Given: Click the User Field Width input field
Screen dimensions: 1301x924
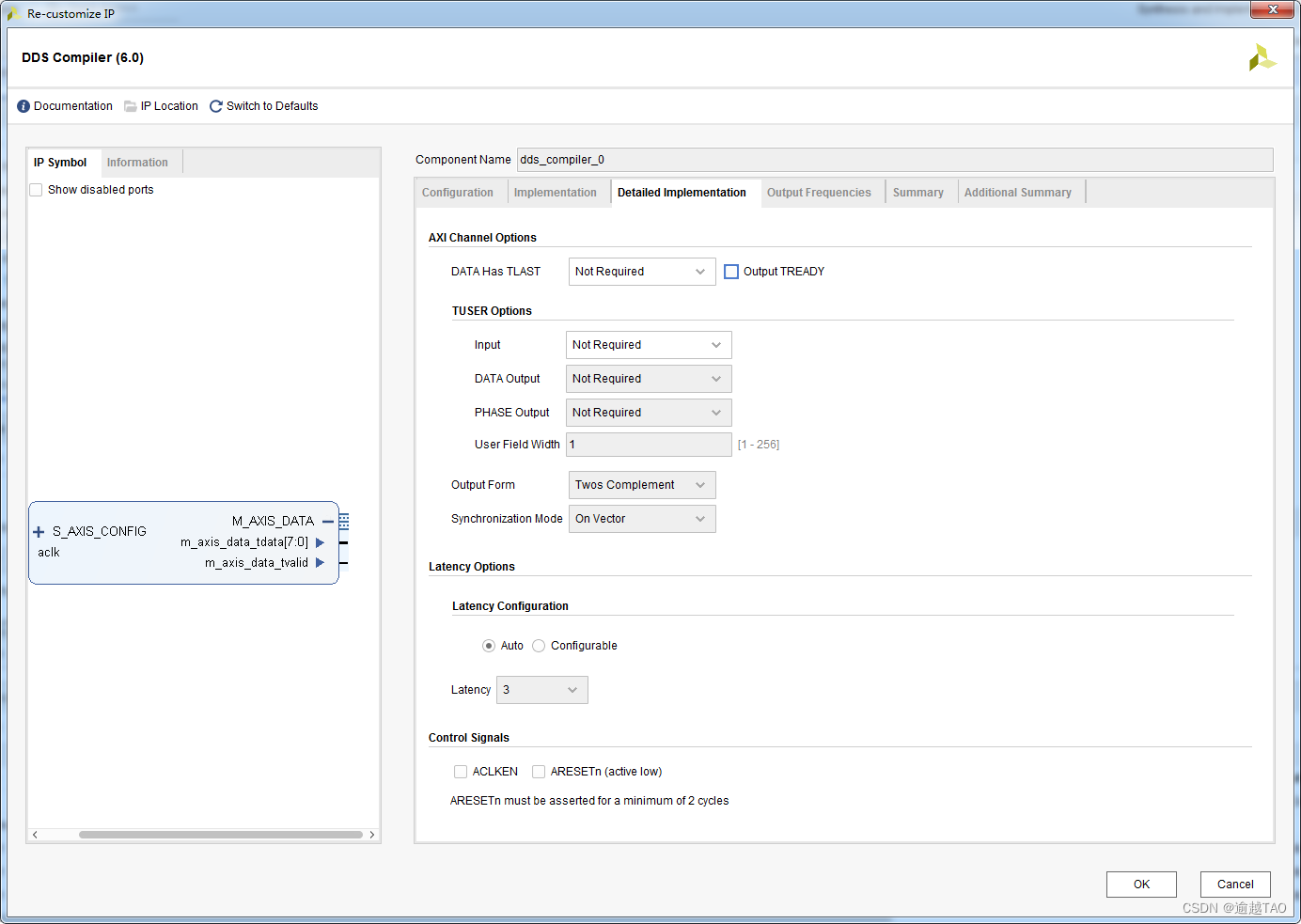Looking at the screenshot, I should click(x=649, y=445).
